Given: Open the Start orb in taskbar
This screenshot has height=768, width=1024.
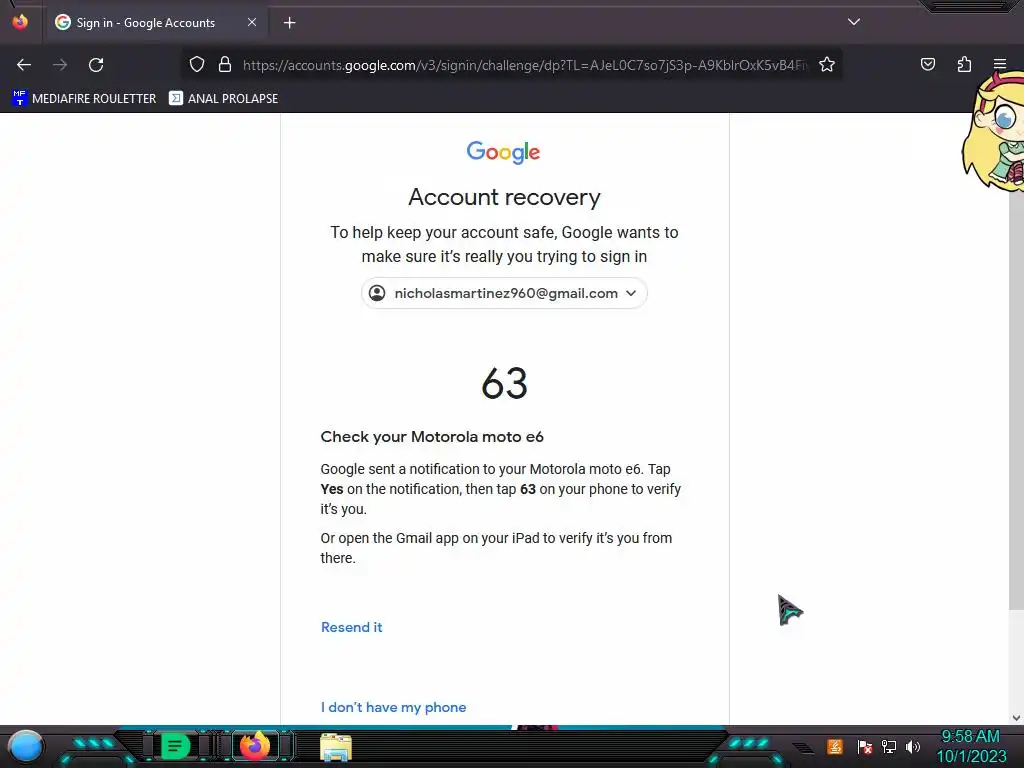Looking at the screenshot, I should tap(26, 746).
